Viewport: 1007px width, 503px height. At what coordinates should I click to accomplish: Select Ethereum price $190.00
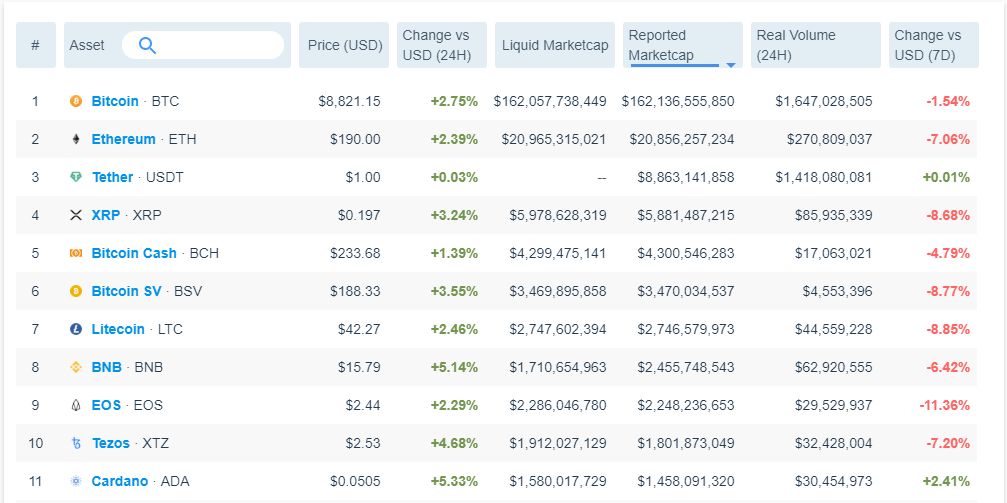(356, 139)
